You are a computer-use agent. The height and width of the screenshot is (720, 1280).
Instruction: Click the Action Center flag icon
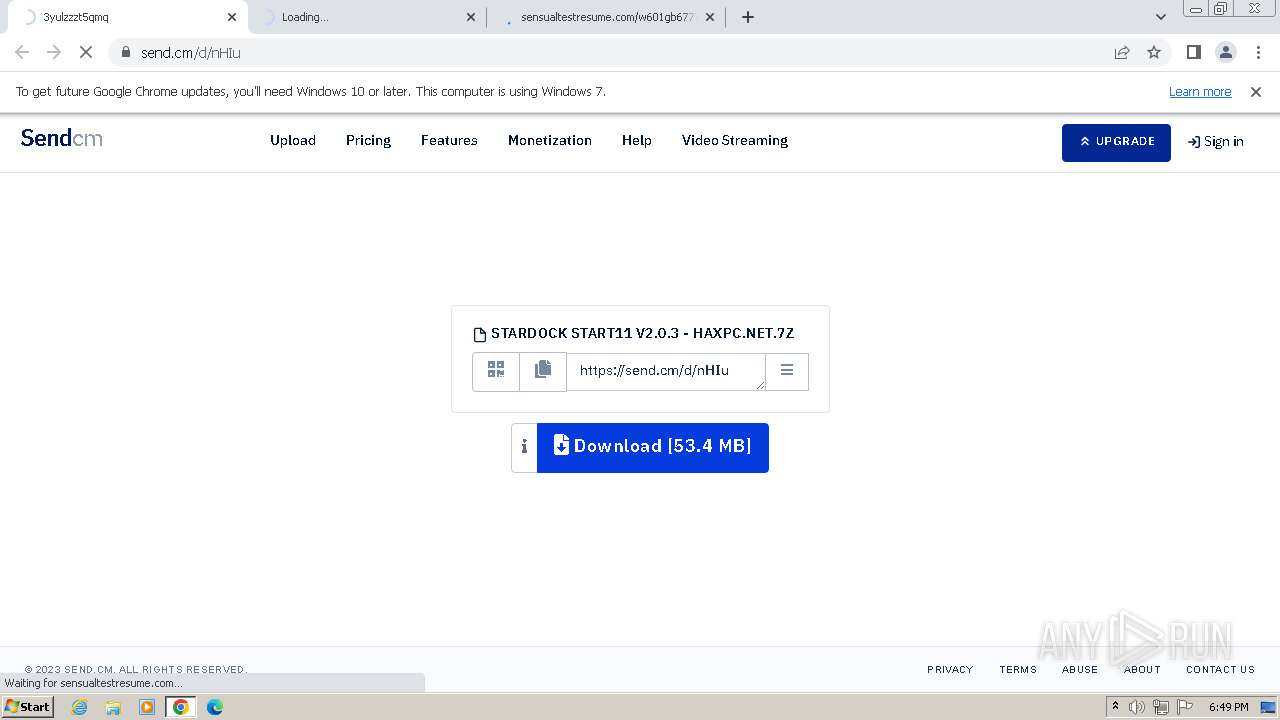pyautogui.click(x=1186, y=707)
